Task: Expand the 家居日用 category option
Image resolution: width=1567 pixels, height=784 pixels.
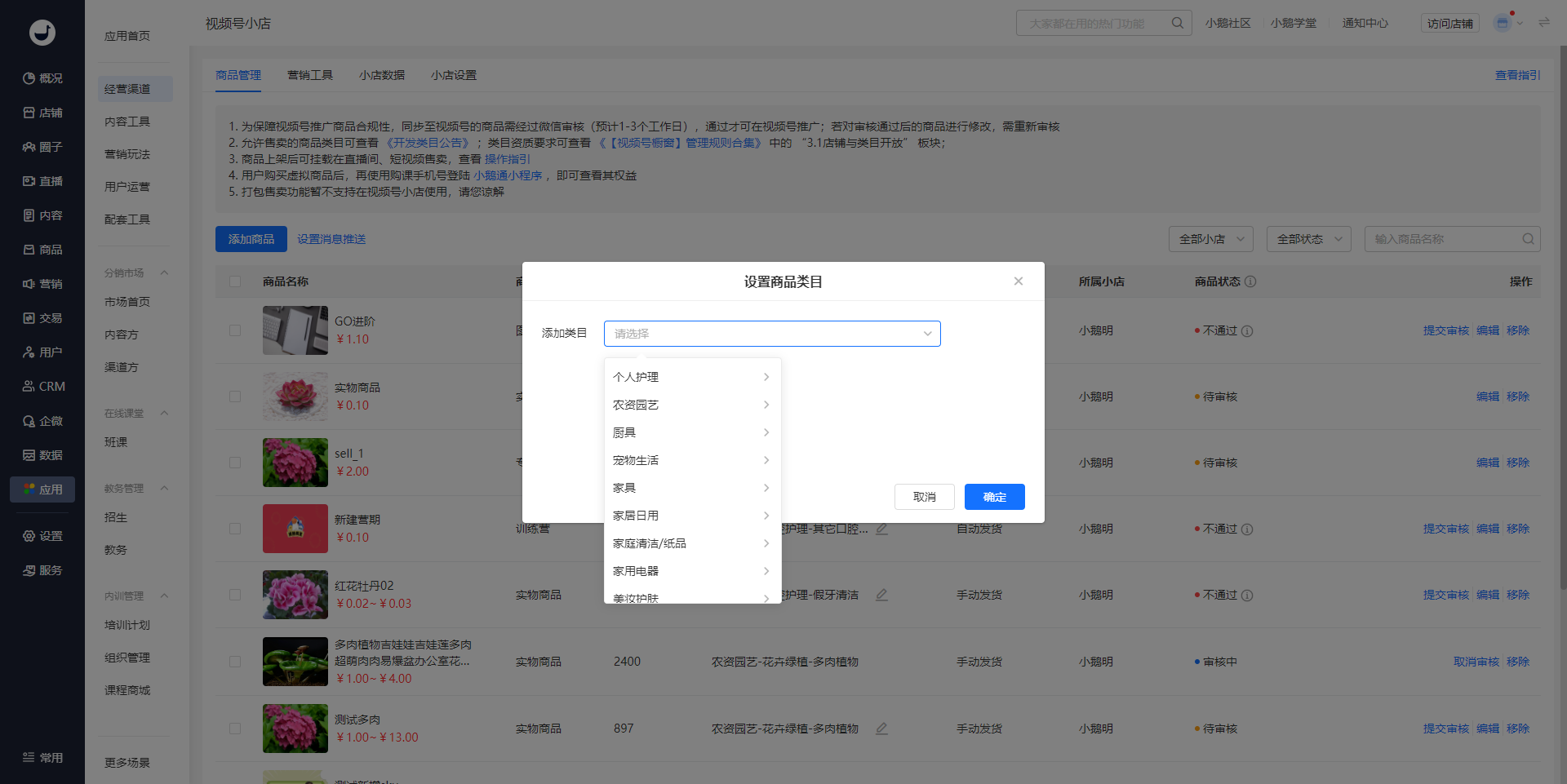Action: tap(692, 516)
